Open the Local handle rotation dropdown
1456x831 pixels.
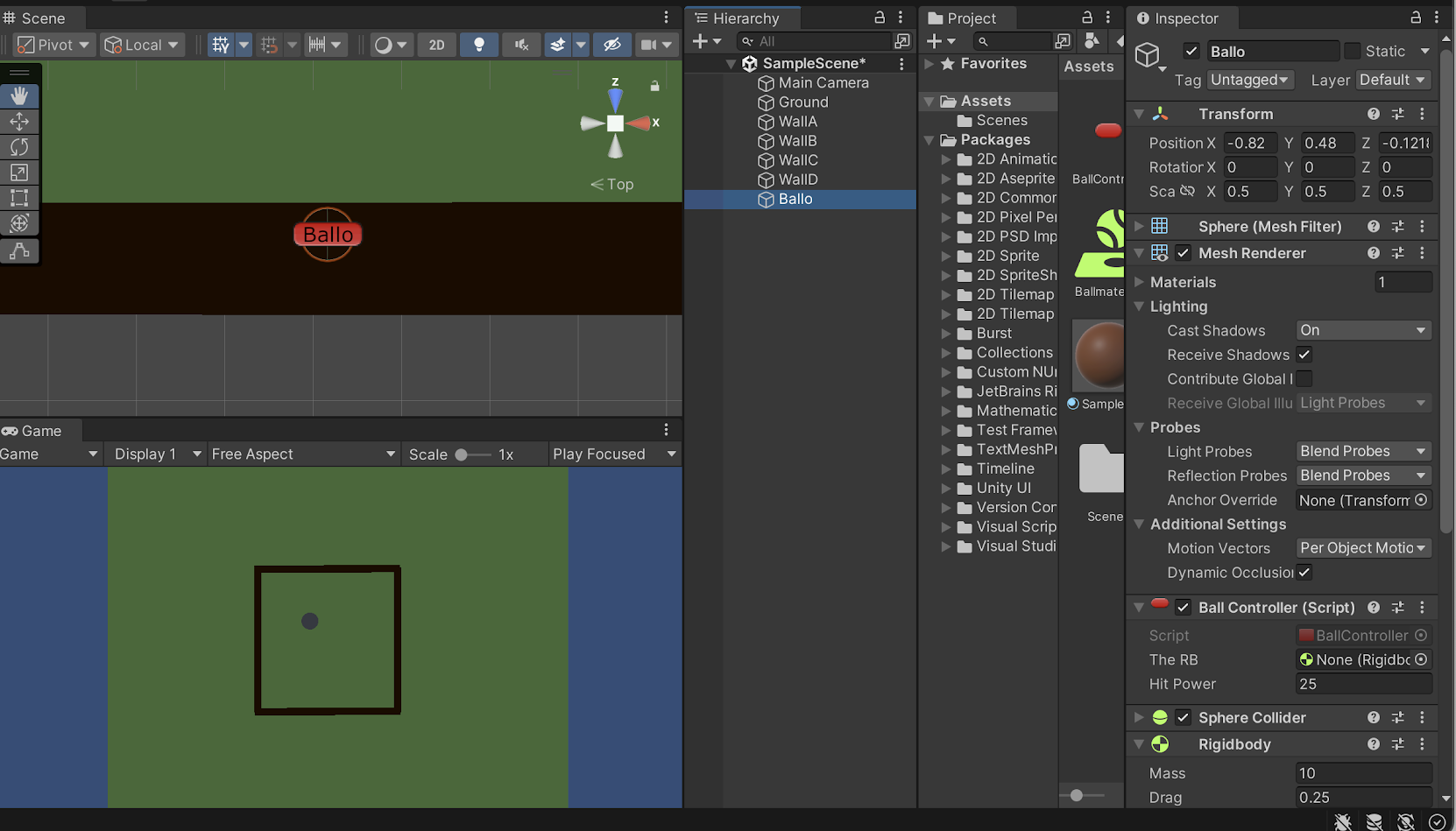point(142,45)
